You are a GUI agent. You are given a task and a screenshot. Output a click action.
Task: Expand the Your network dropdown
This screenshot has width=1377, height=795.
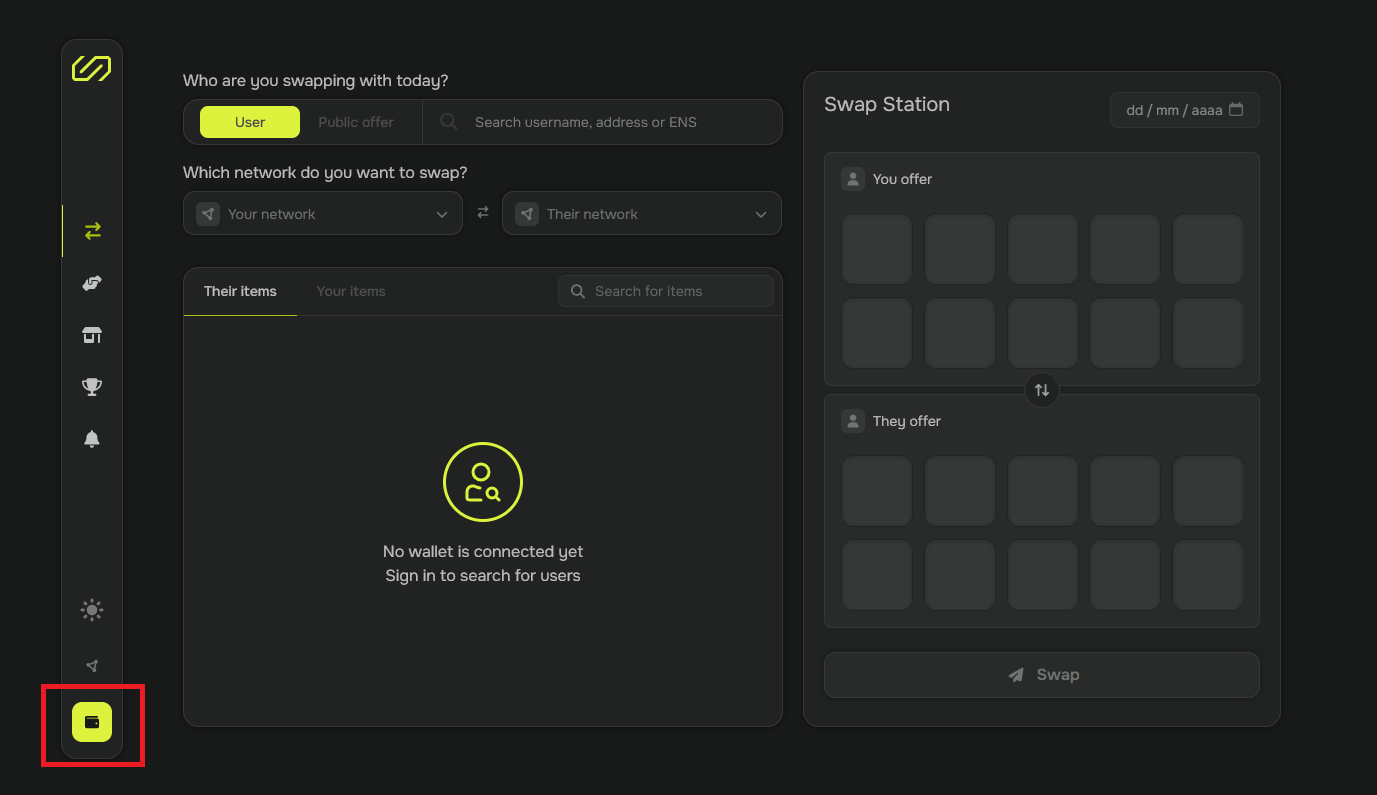(x=322, y=214)
